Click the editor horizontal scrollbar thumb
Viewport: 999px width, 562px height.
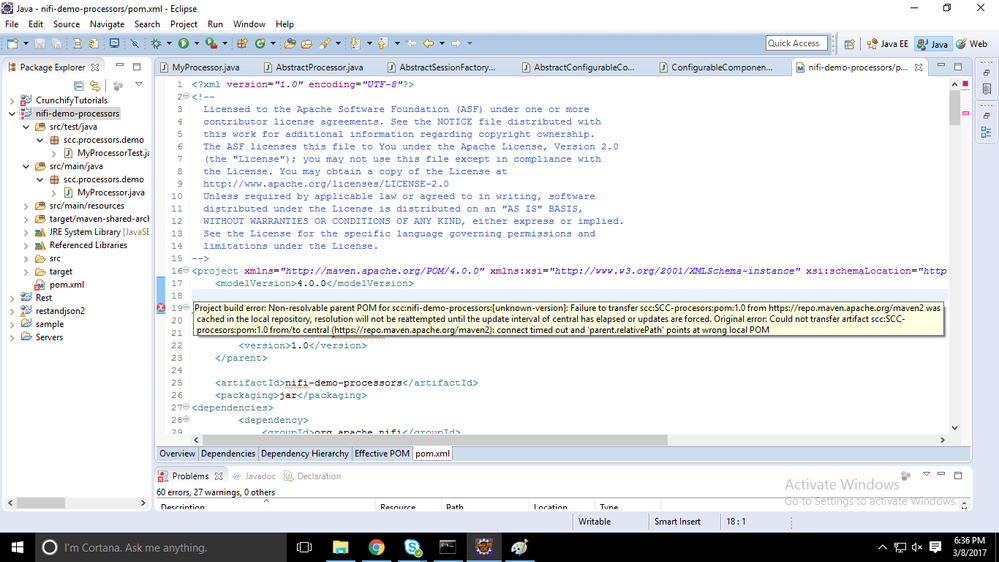[x=435, y=440]
